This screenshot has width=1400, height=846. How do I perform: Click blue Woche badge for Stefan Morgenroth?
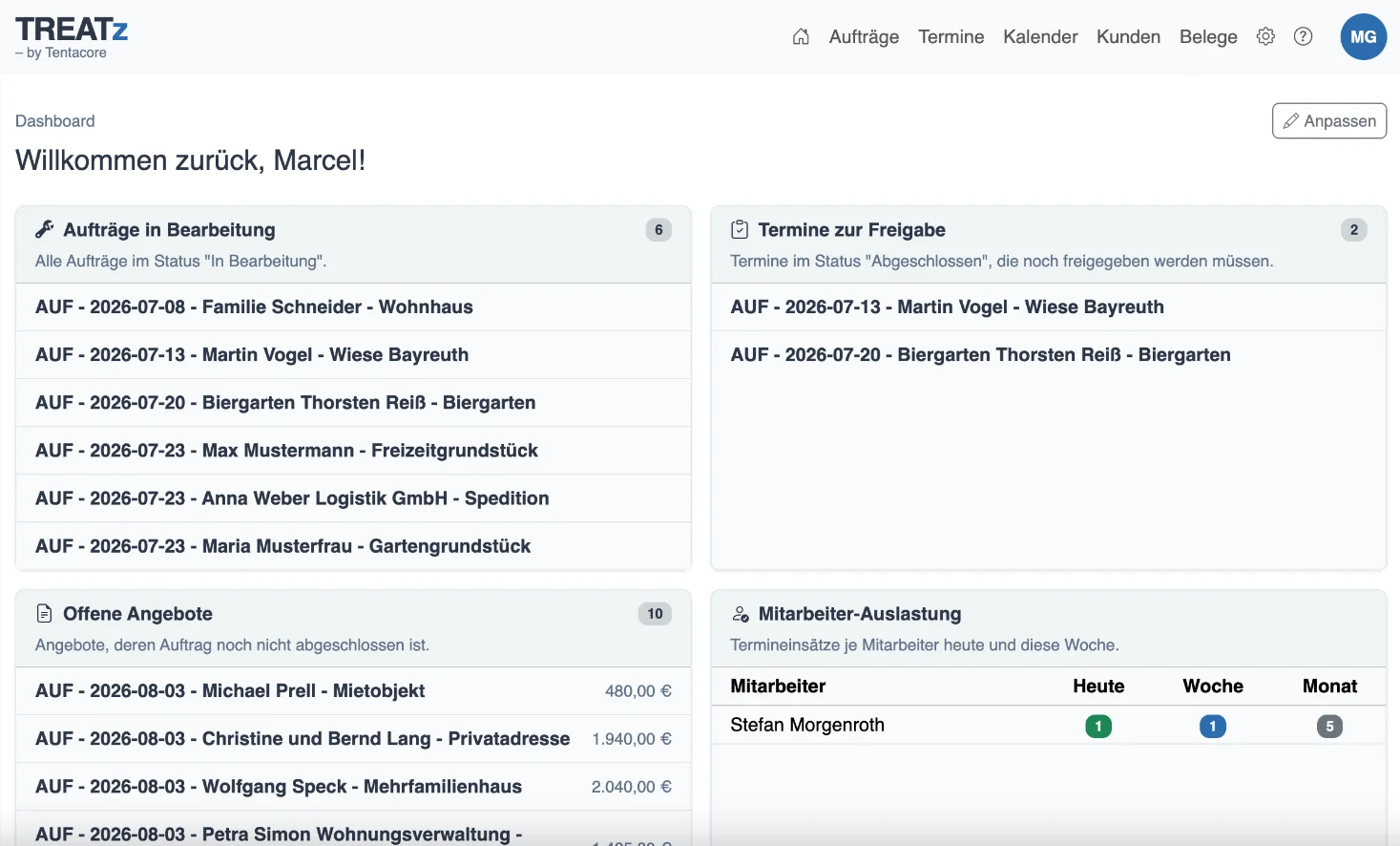1213,726
